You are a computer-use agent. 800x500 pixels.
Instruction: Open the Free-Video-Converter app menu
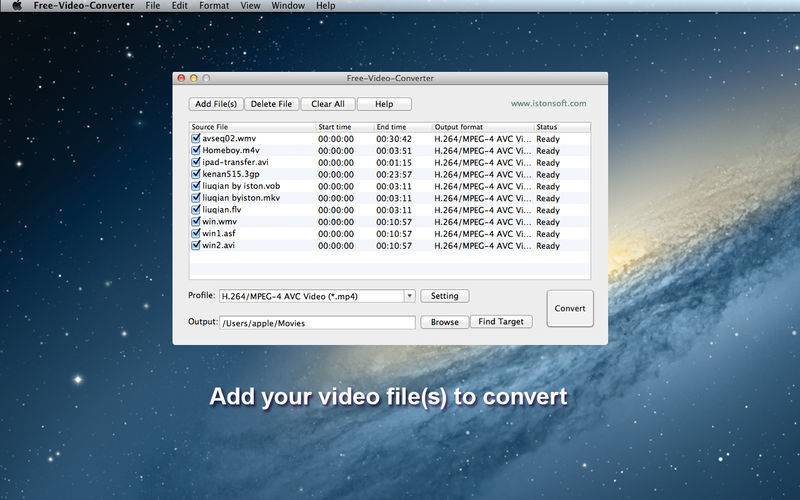point(84,6)
